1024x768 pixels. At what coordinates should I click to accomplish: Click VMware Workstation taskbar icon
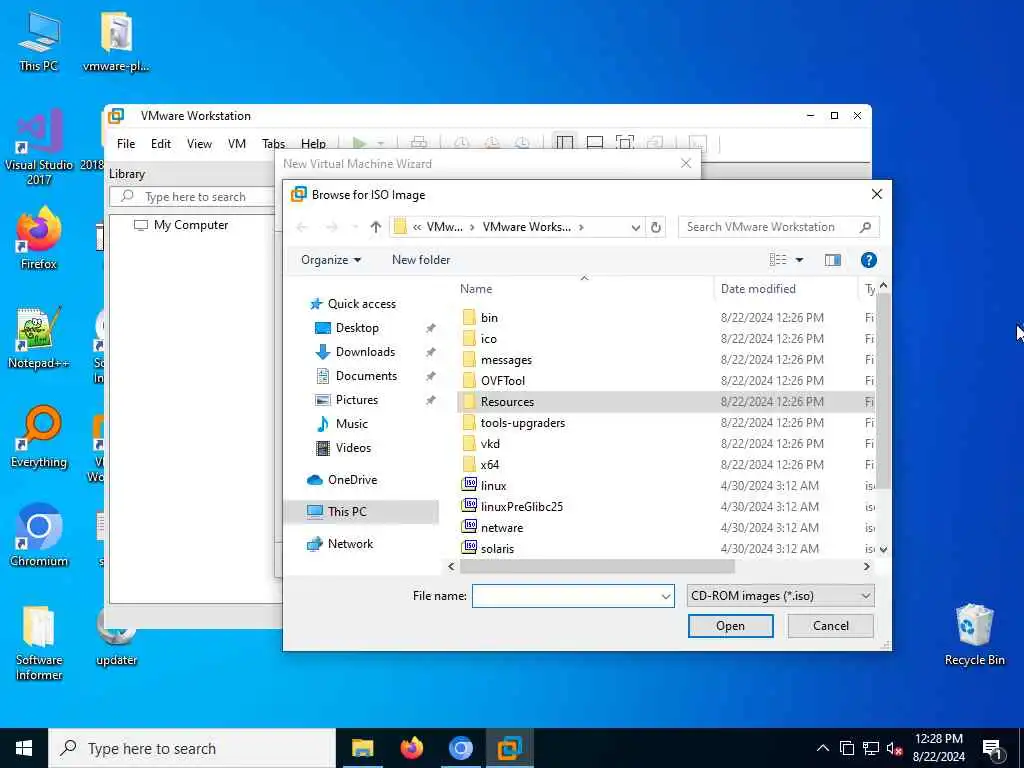point(509,748)
